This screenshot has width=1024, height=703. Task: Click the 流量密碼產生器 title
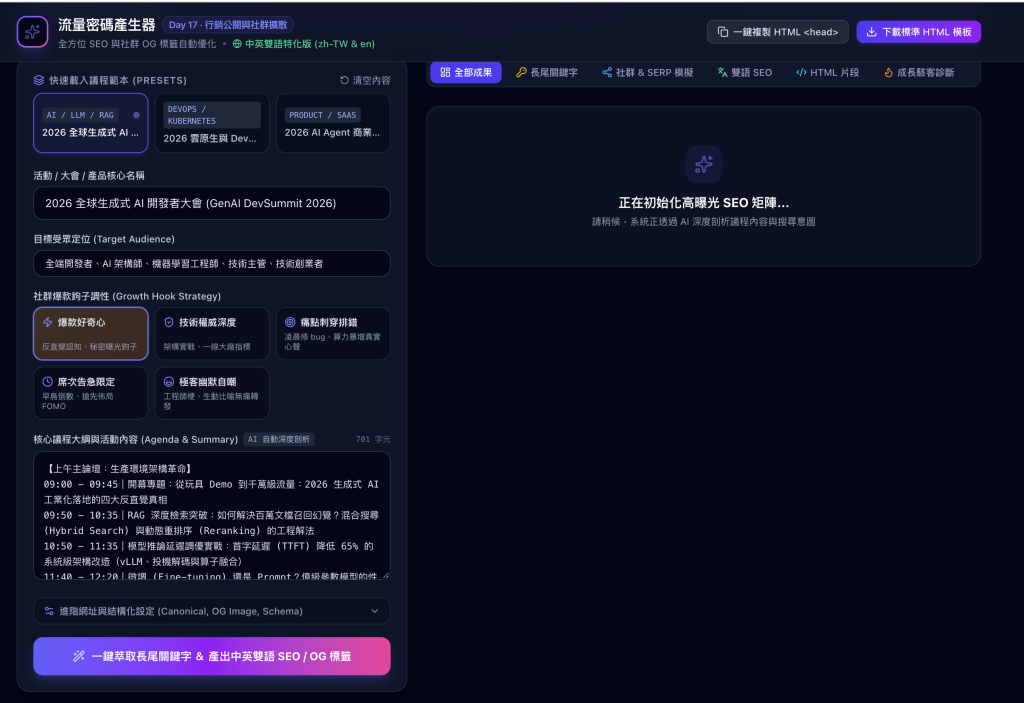106,25
